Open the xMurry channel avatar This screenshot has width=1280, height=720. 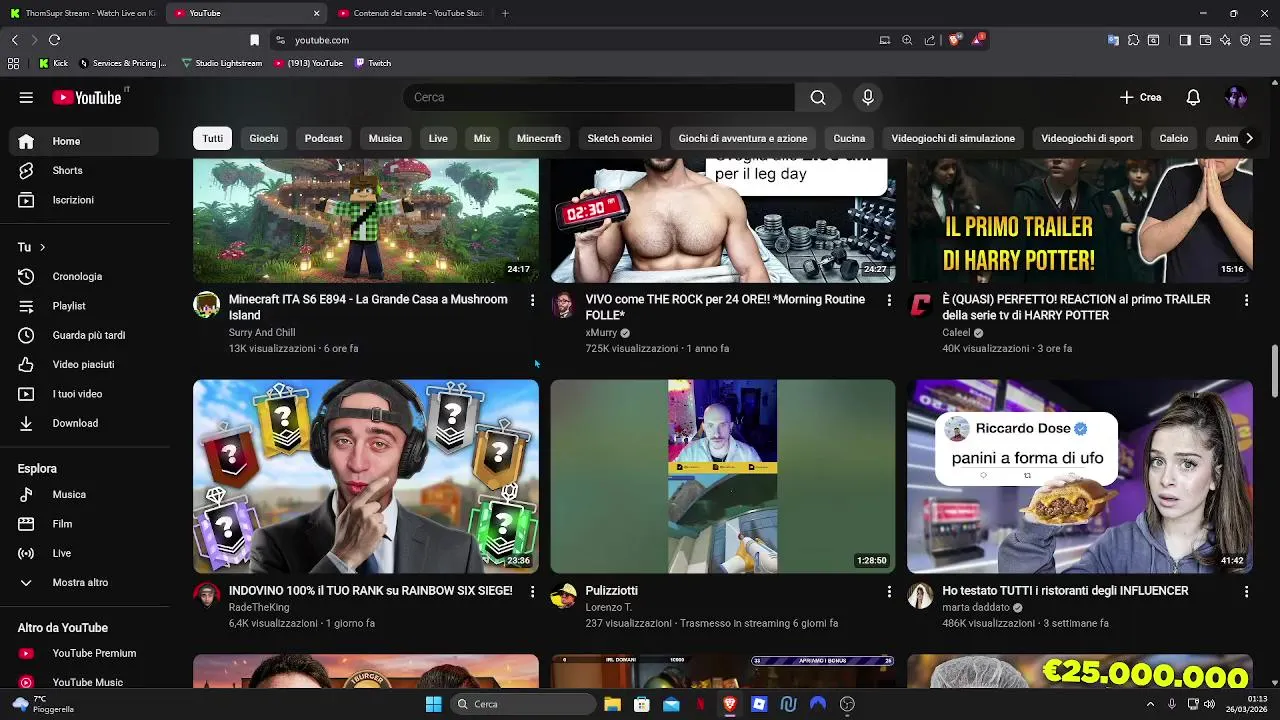coord(564,305)
